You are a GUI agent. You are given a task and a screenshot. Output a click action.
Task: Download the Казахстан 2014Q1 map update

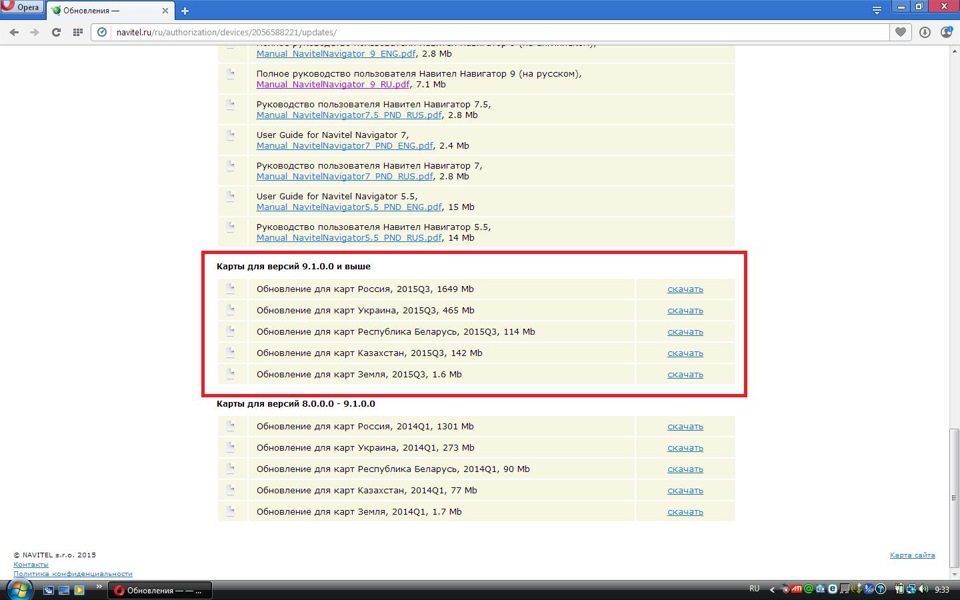point(685,491)
